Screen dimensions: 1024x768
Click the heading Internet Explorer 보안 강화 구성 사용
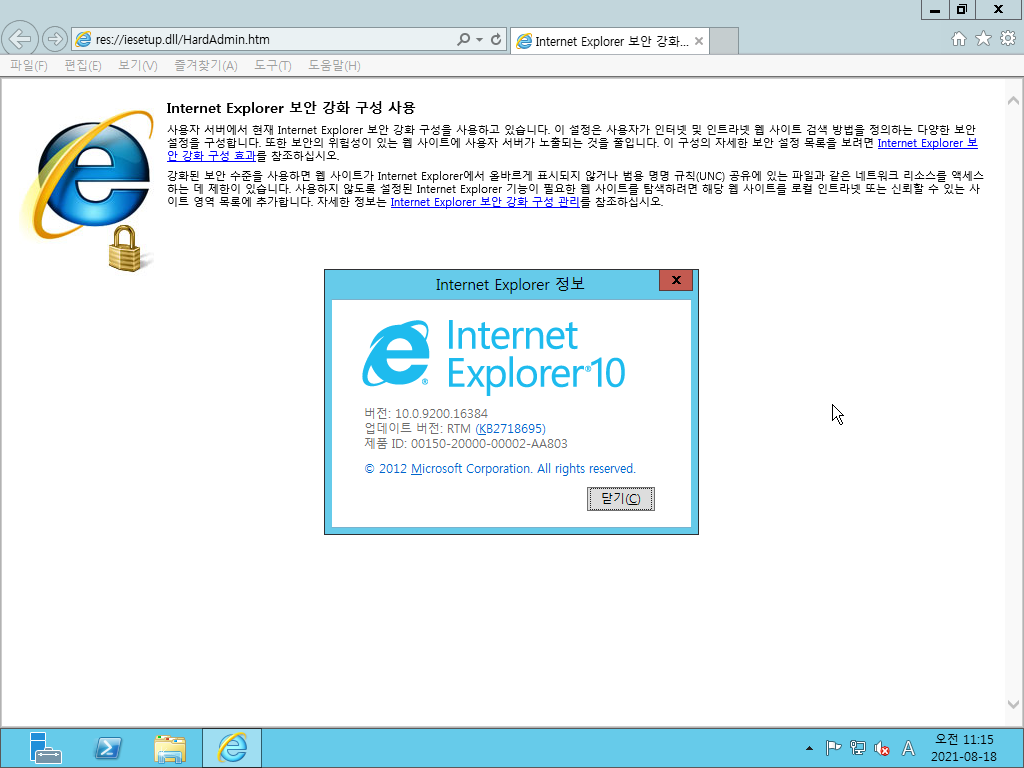[x=291, y=108]
